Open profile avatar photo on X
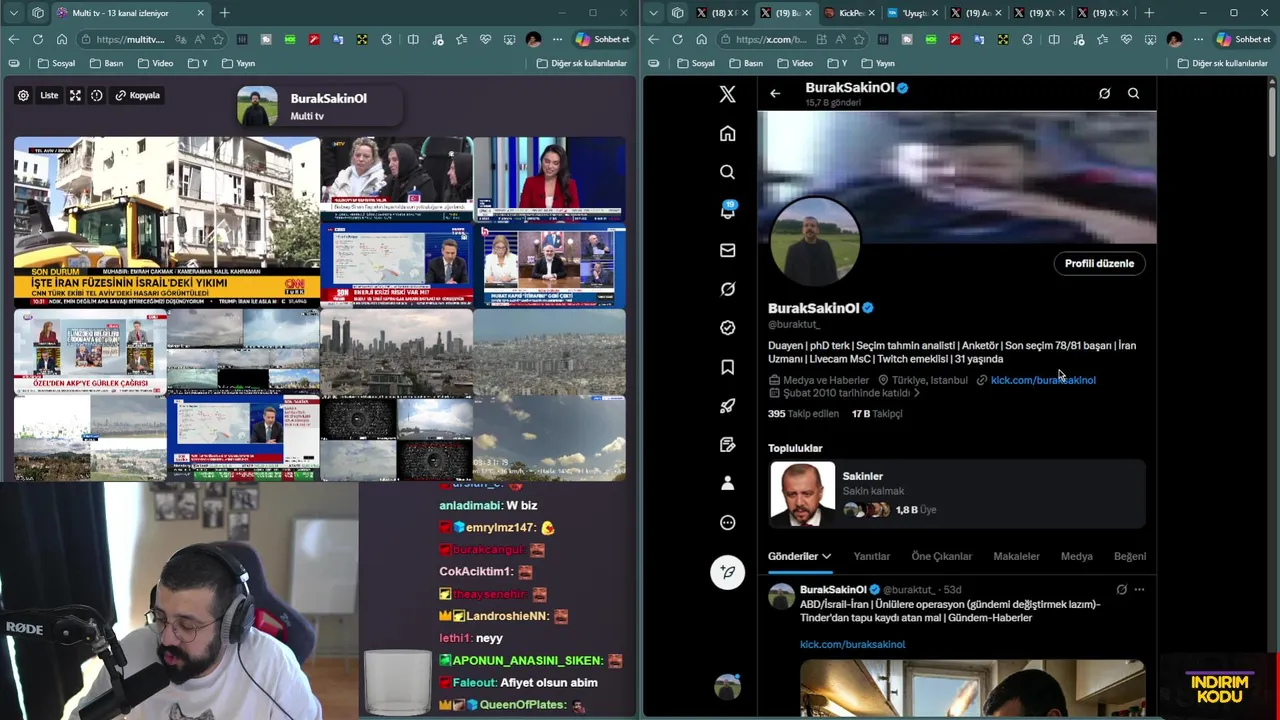Image resolution: width=1280 pixels, height=720 pixels. (x=814, y=241)
